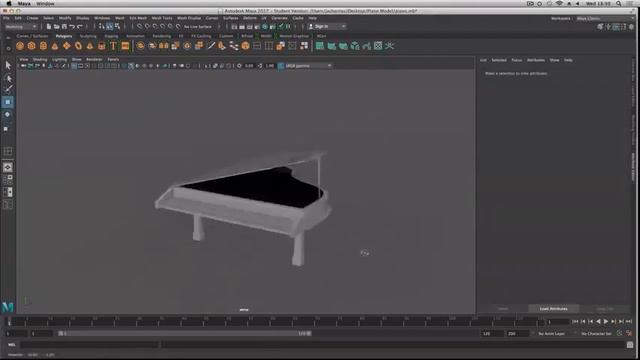Open the No Character Set dropdown
Viewport: 640px width, 360px height.
(x=596, y=333)
